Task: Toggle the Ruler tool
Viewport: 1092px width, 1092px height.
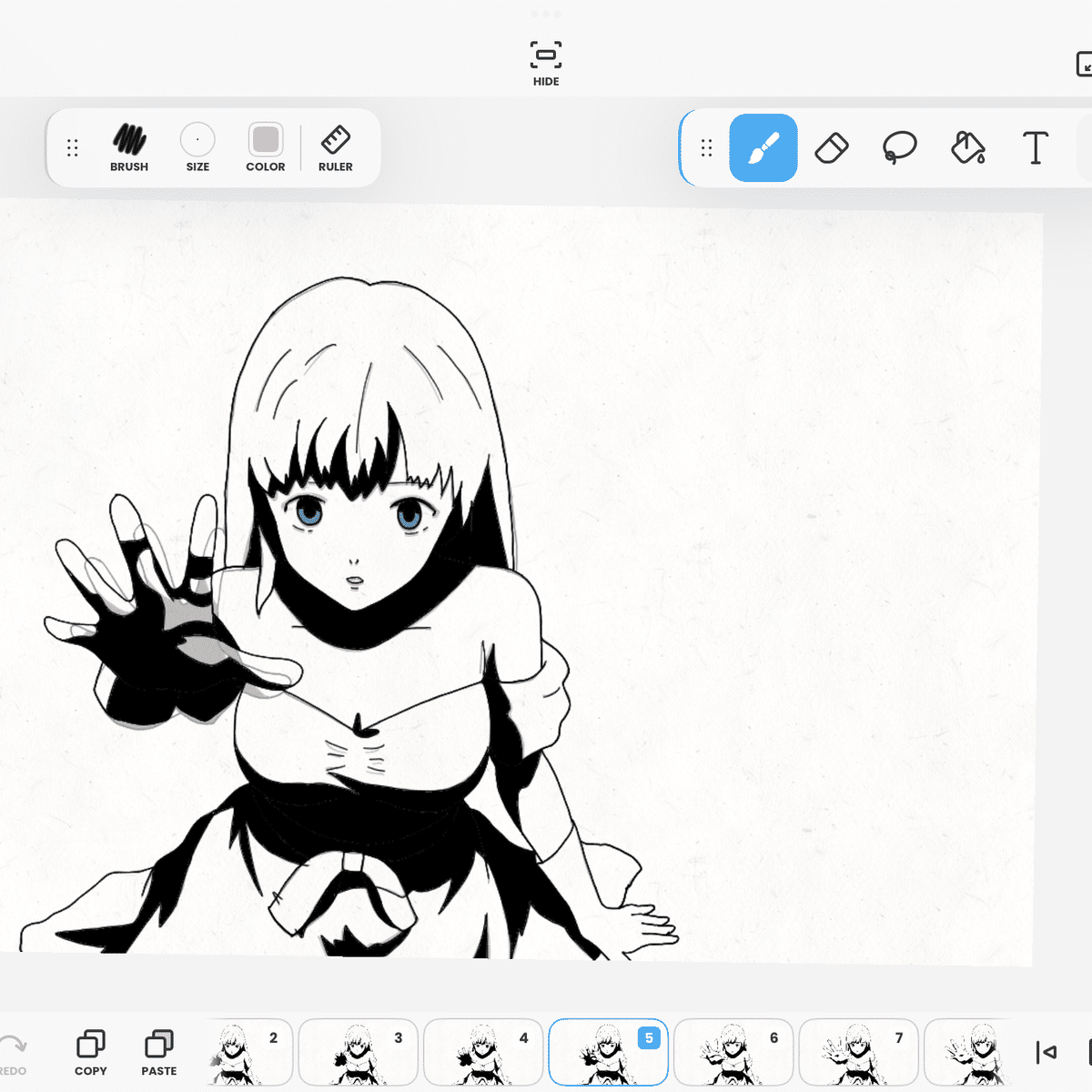Action: (x=336, y=147)
